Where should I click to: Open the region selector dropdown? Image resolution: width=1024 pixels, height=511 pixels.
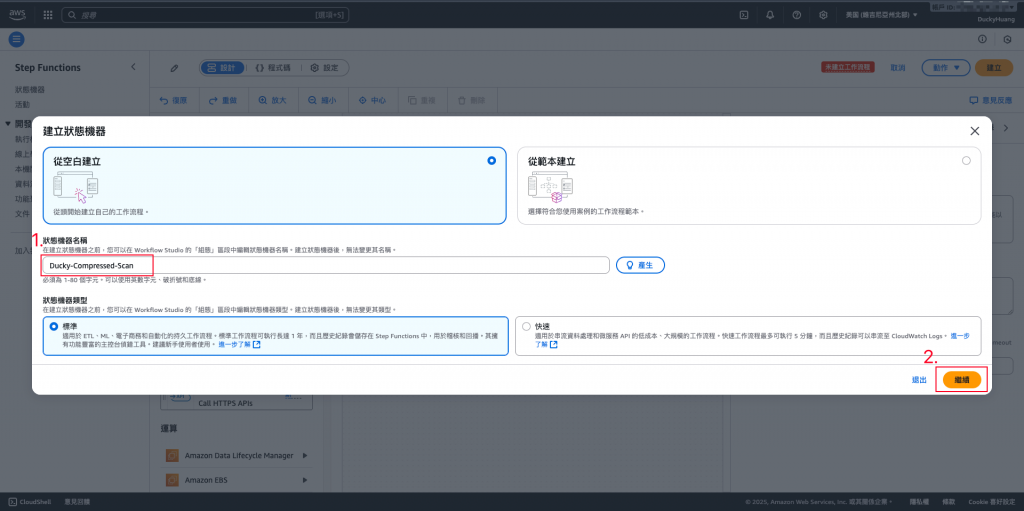pos(882,14)
